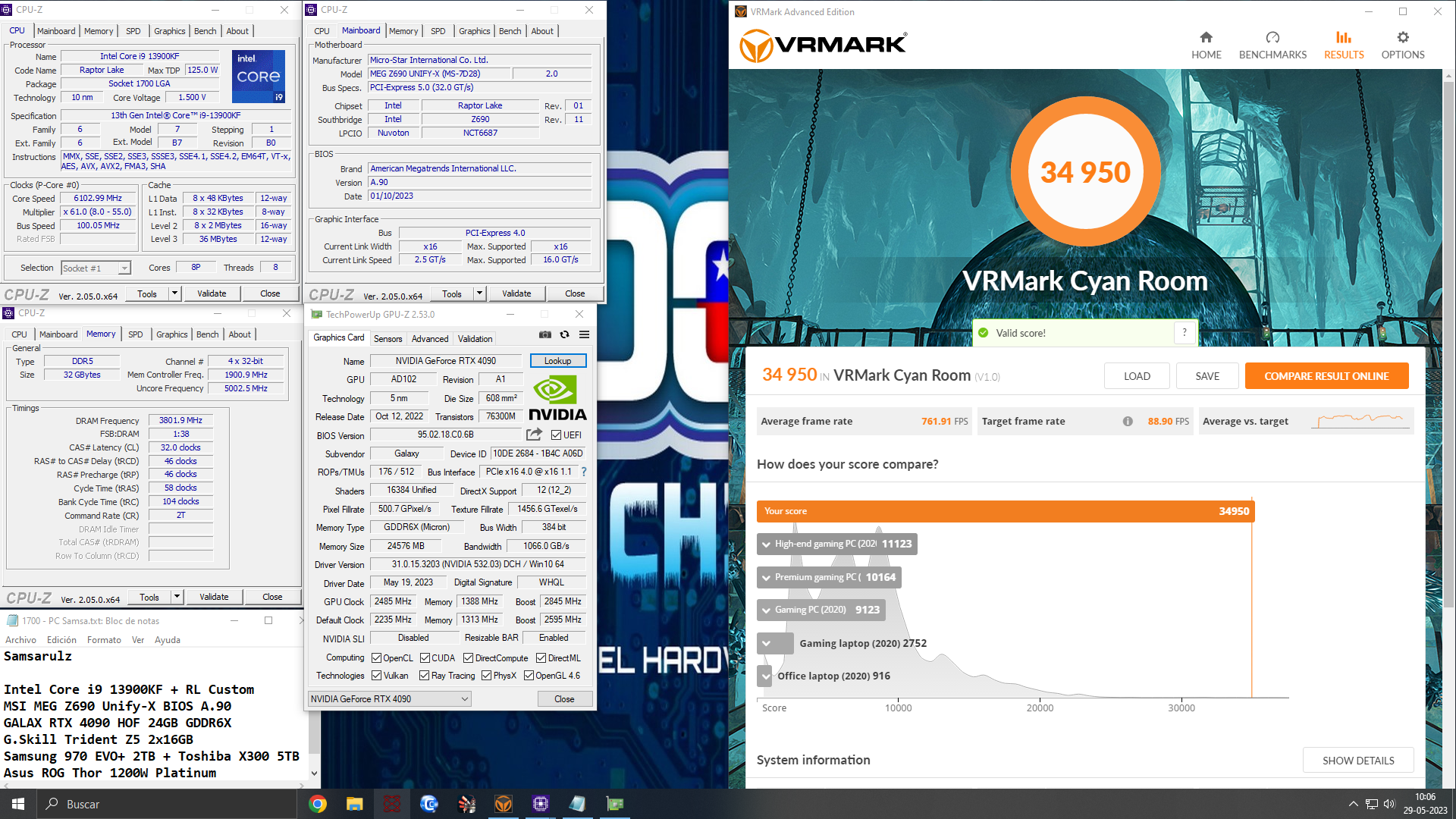Click the orange Your score bar

[x=1006, y=511]
